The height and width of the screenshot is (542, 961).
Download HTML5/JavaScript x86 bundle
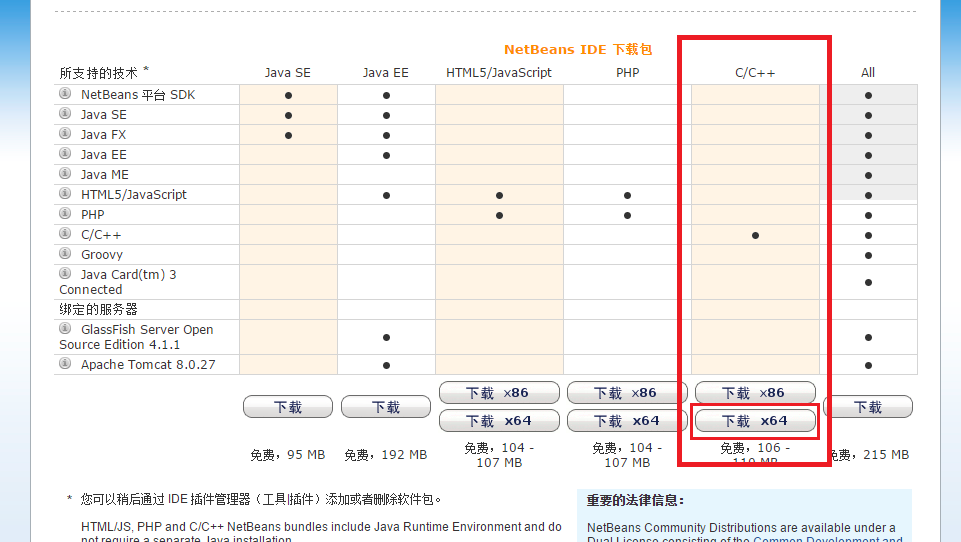(x=499, y=392)
